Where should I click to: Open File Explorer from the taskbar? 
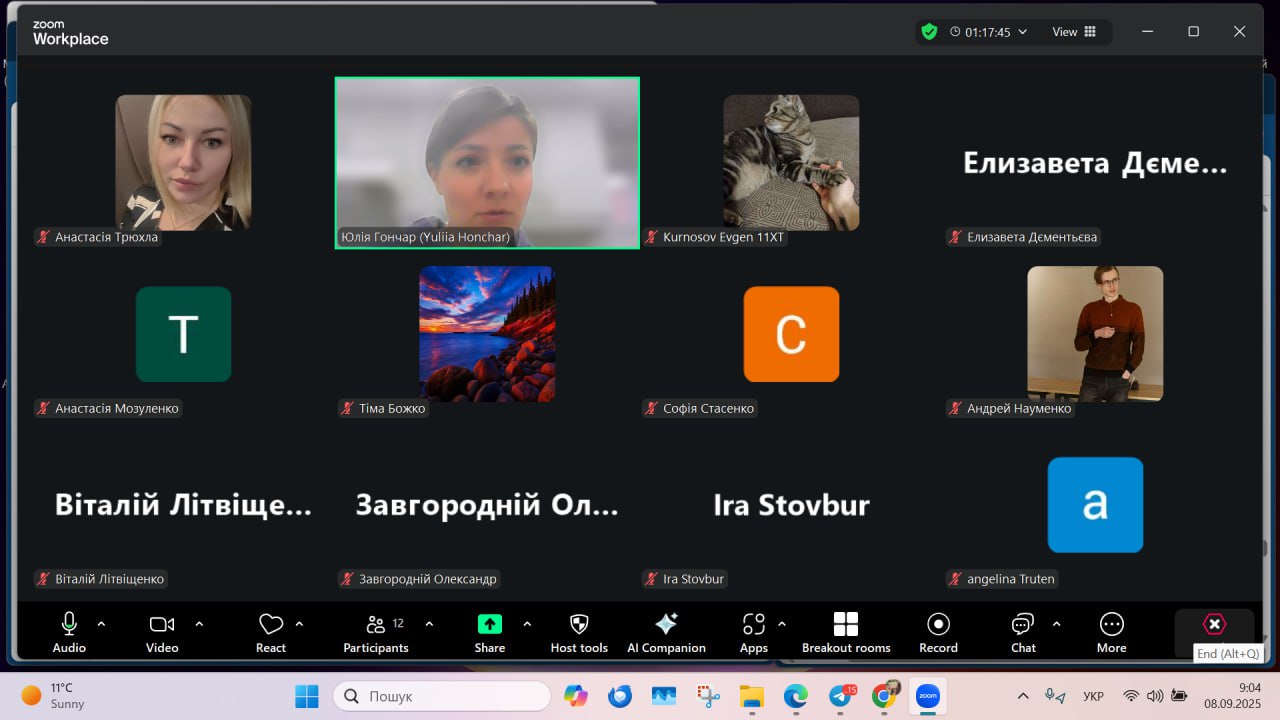pyautogui.click(x=752, y=696)
